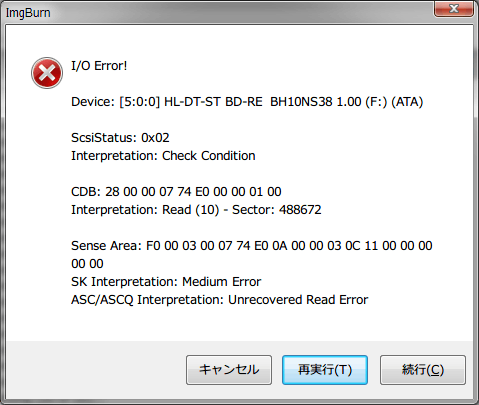
Task: Retry the read with 再実行(T) button
Action: (325, 370)
